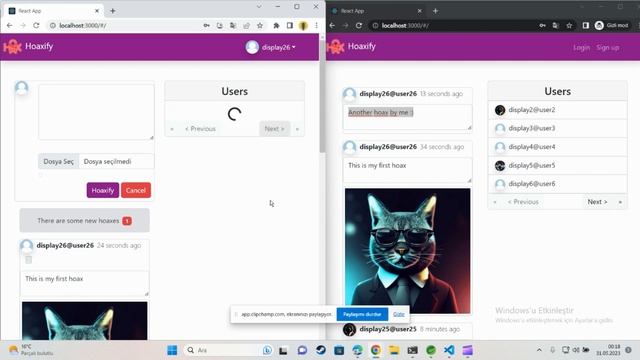The height and width of the screenshot is (360, 640).
Task: Click the Sign up link in incognito window
Action: click(x=607, y=48)
